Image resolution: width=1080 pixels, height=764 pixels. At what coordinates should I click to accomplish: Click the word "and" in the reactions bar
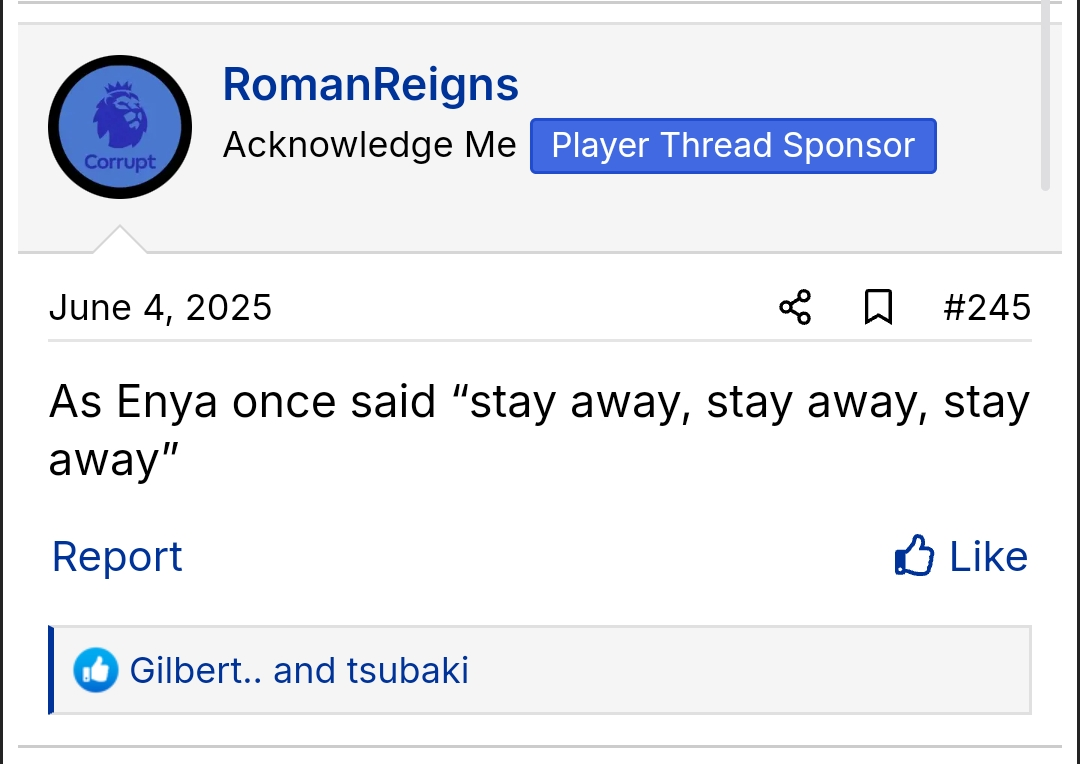(x=305, y=670)
